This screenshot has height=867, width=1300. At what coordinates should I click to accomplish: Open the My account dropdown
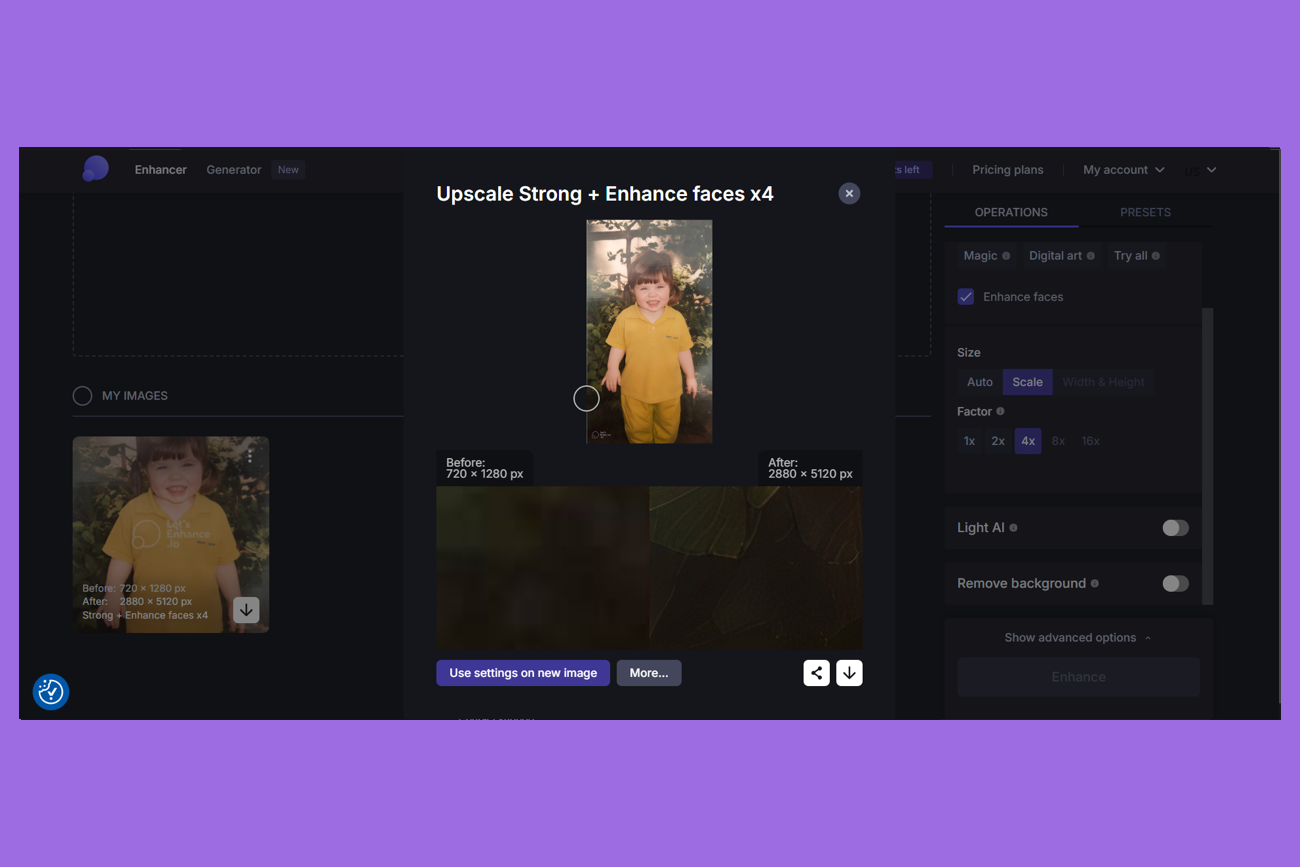tap(1123, 170)
